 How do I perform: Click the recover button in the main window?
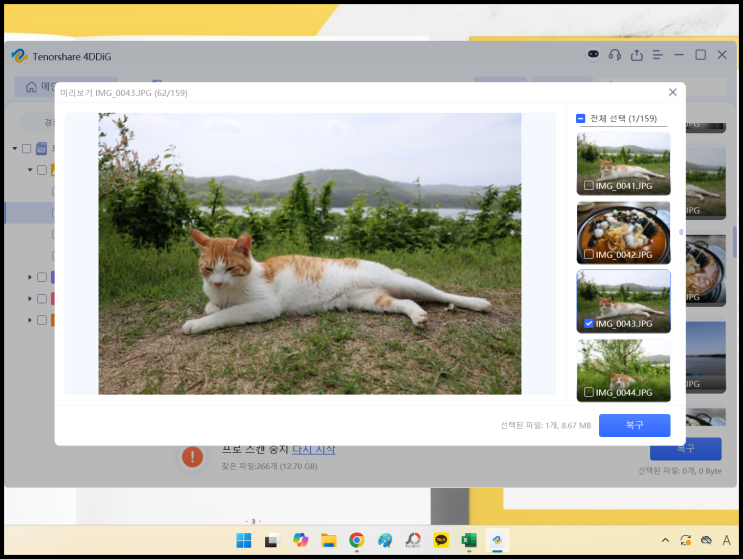[x=686, y=449]
